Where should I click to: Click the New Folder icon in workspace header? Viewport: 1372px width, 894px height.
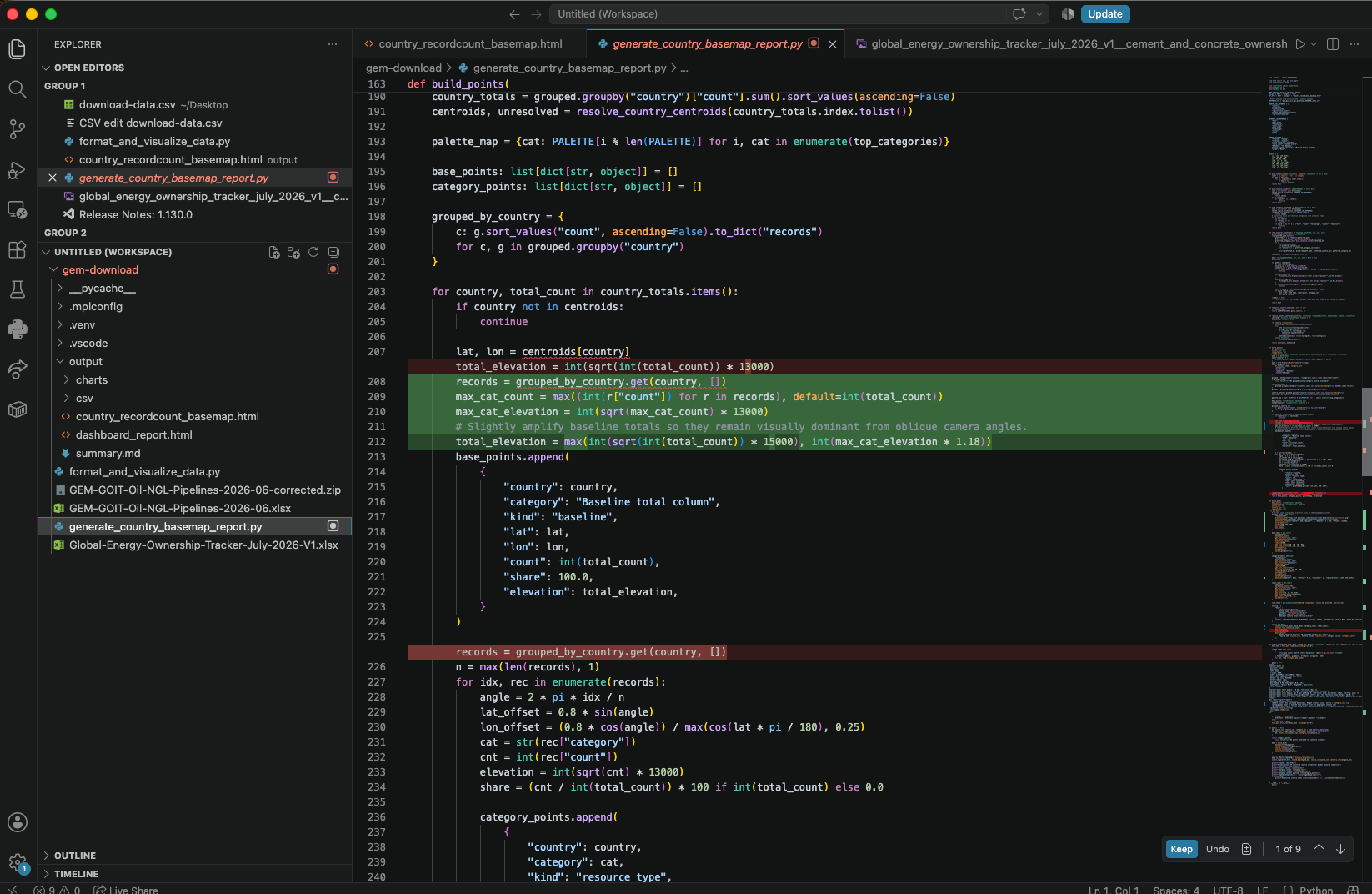tap(293, 252)
